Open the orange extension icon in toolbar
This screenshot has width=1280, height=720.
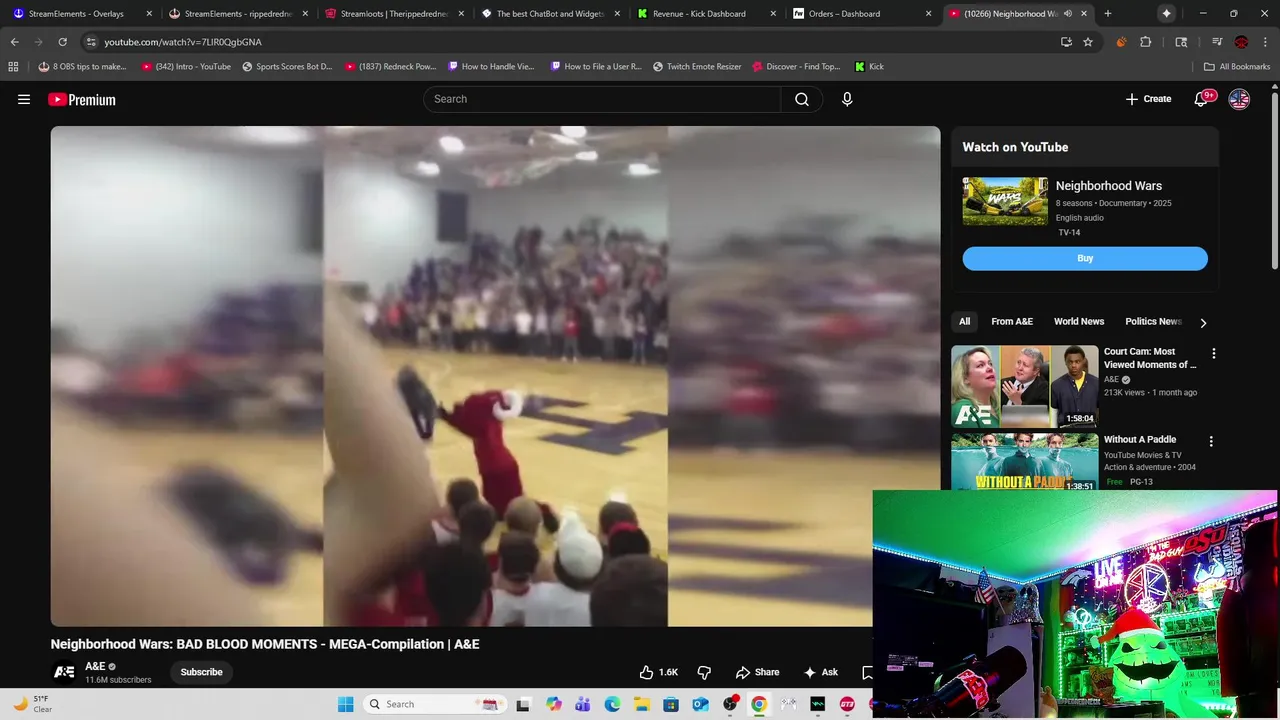point(1121,42)
